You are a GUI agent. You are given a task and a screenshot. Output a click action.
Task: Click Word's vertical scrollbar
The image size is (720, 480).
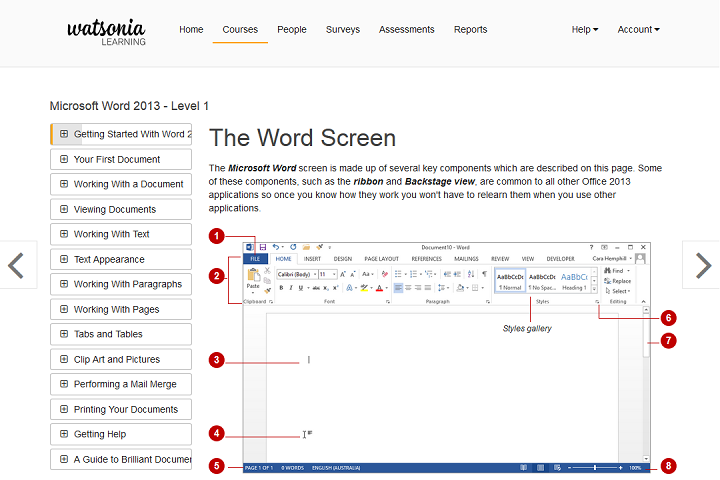click(646, 383)
